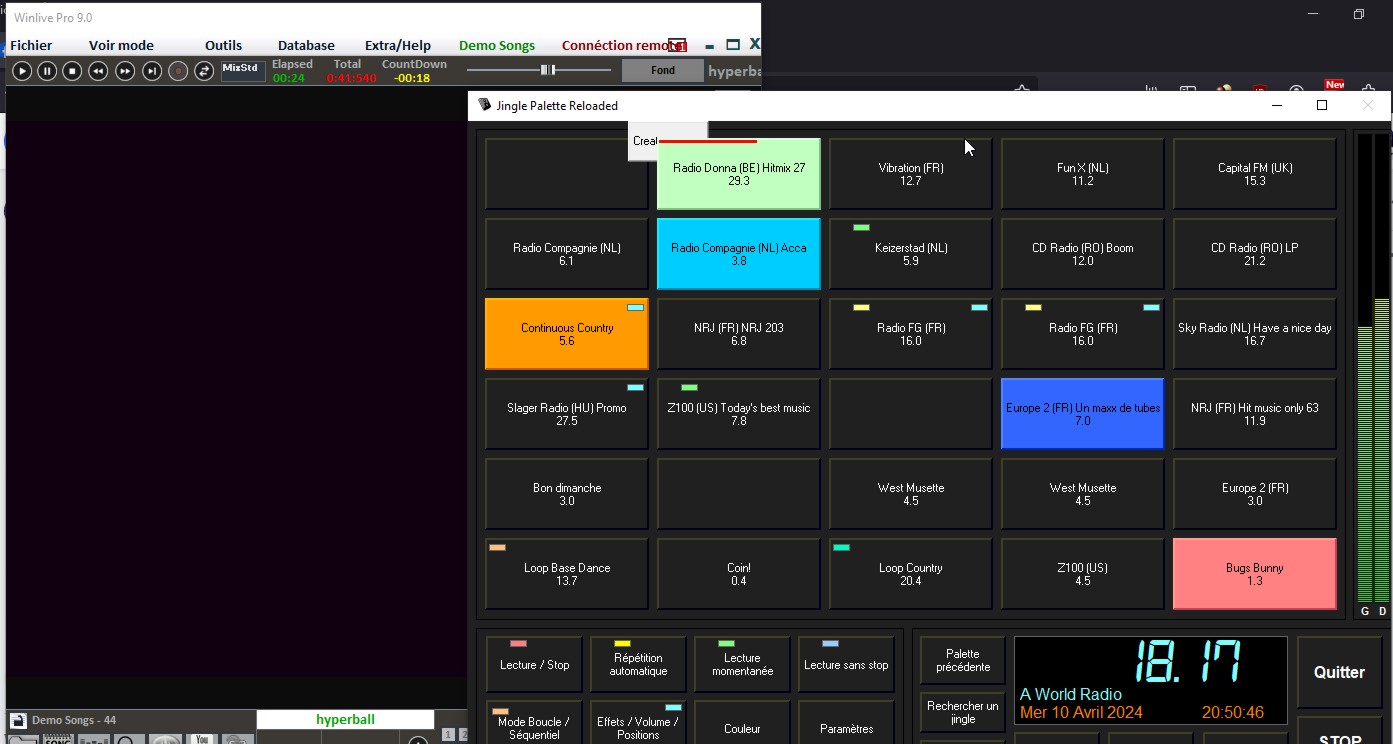Screen dimensions: 1393x744
Task: Toggle Répétition automatique mode
Action: click(x=638, y=664)
